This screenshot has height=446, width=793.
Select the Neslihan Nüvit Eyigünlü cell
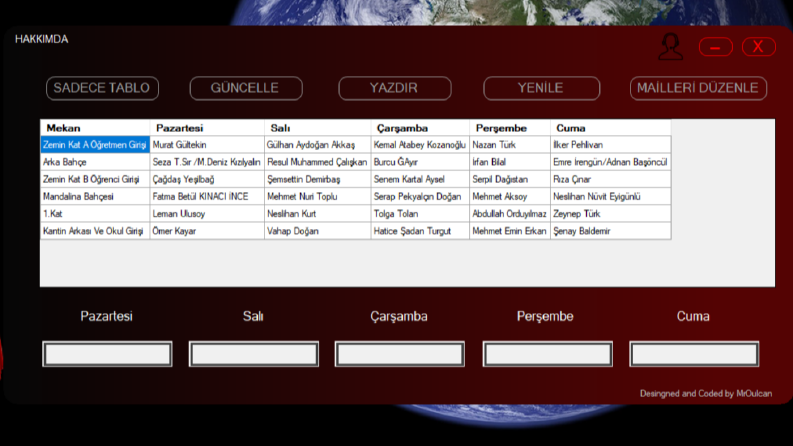pos(611,196)
